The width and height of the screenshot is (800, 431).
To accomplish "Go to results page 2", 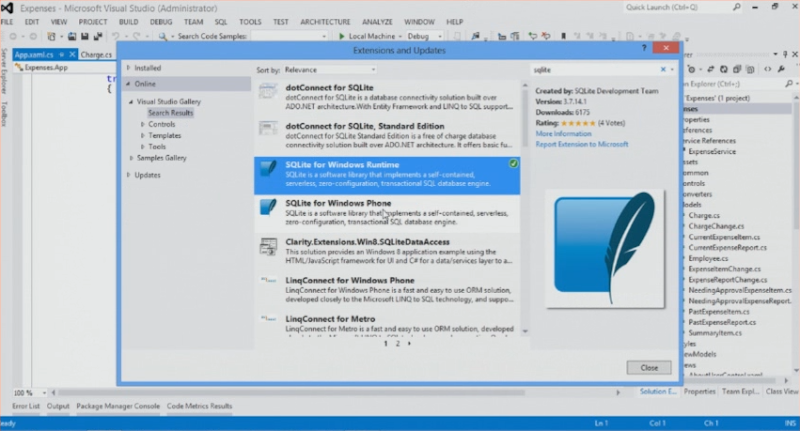I will [x=397, y=344].
